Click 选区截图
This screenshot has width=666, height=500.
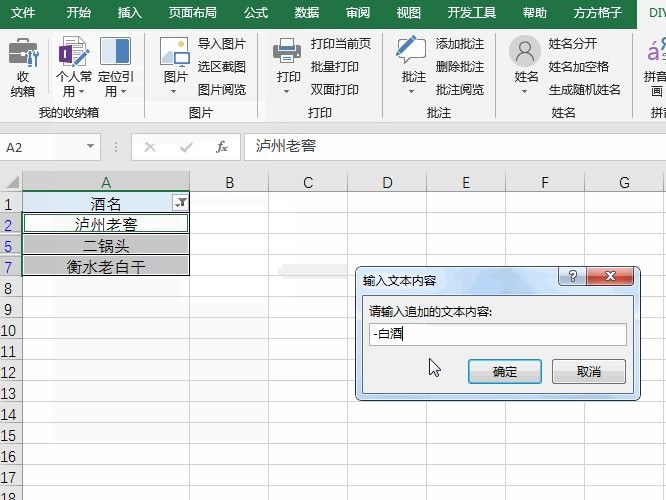(x=222, y=67)
